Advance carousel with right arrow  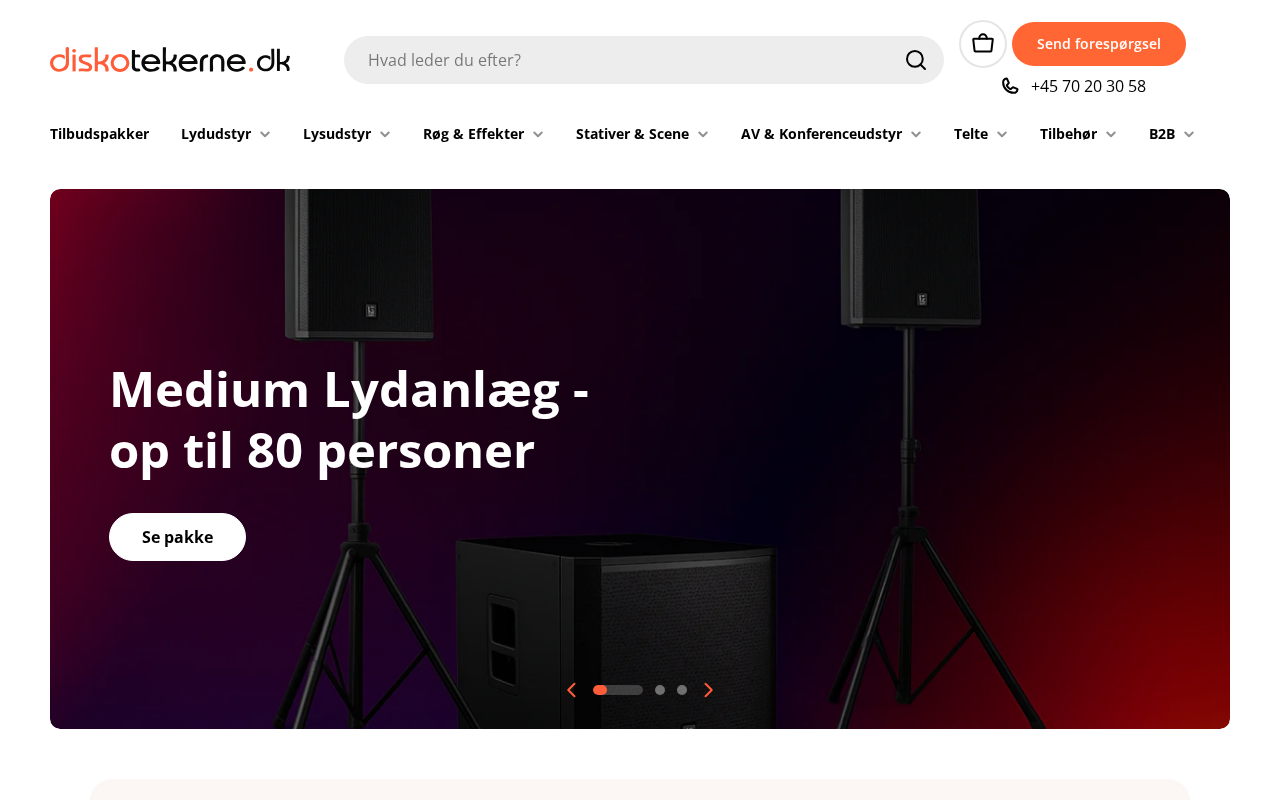click(x=708, y=690)
